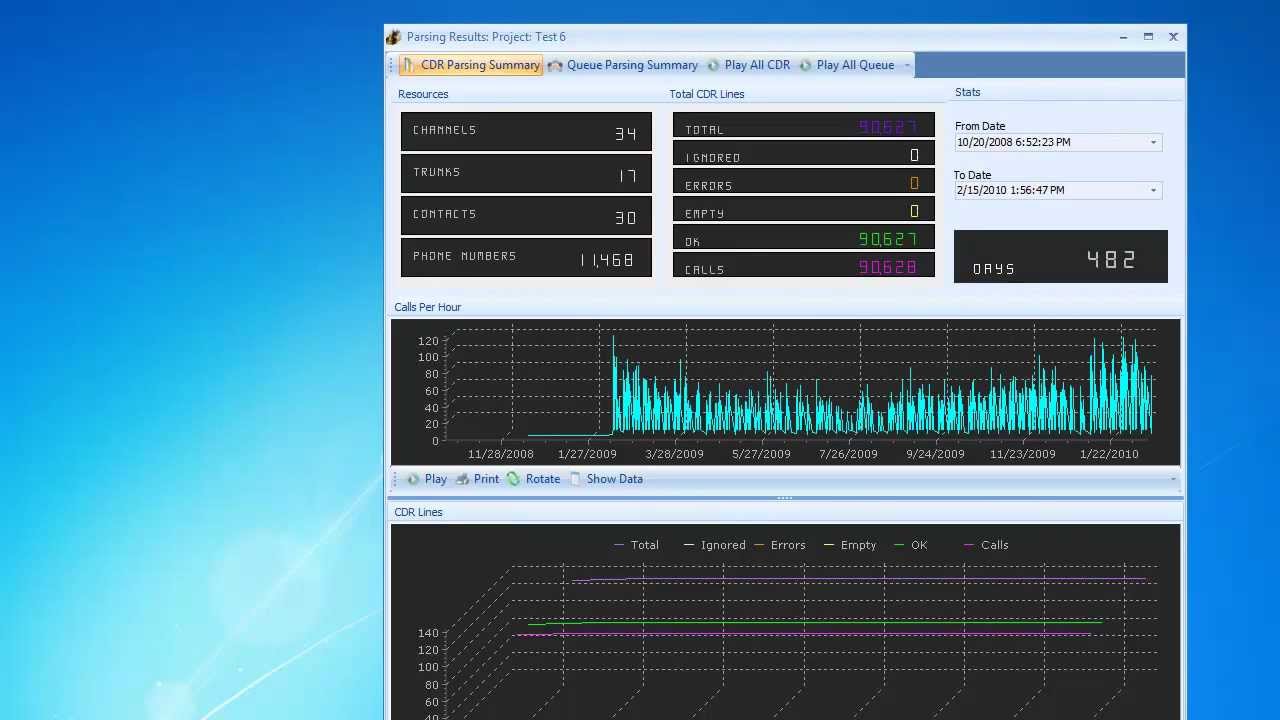The image size is (1280, 720).
Task: Open top toolbar overflow options arrow
Action: point(907,66)
